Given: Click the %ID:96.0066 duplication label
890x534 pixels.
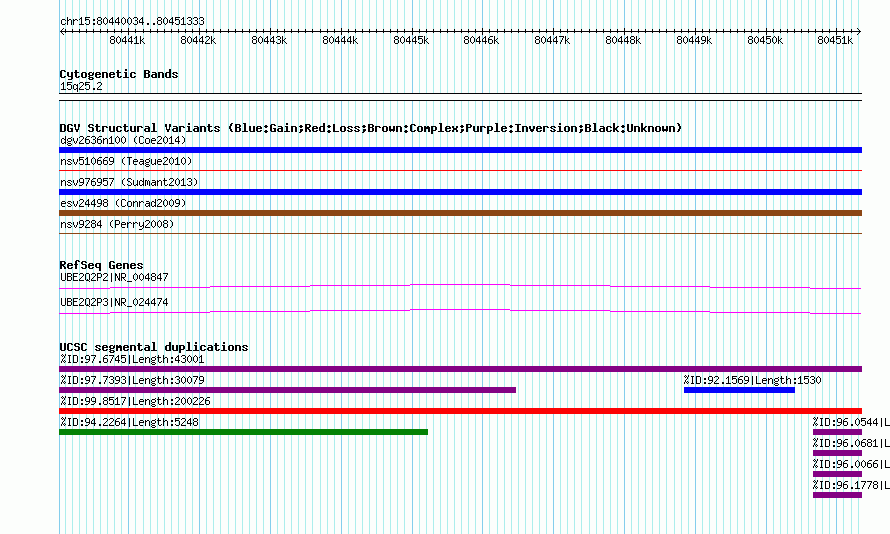Looking at the screenshot, I should click(851, 464).
